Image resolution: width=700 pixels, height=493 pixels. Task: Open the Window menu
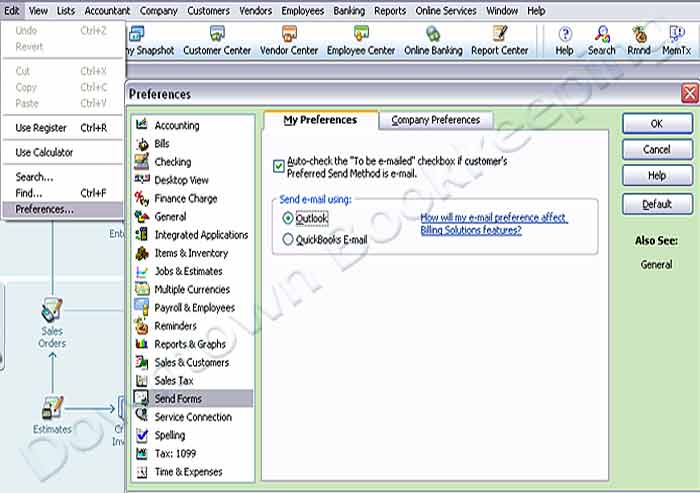(502, 11)
